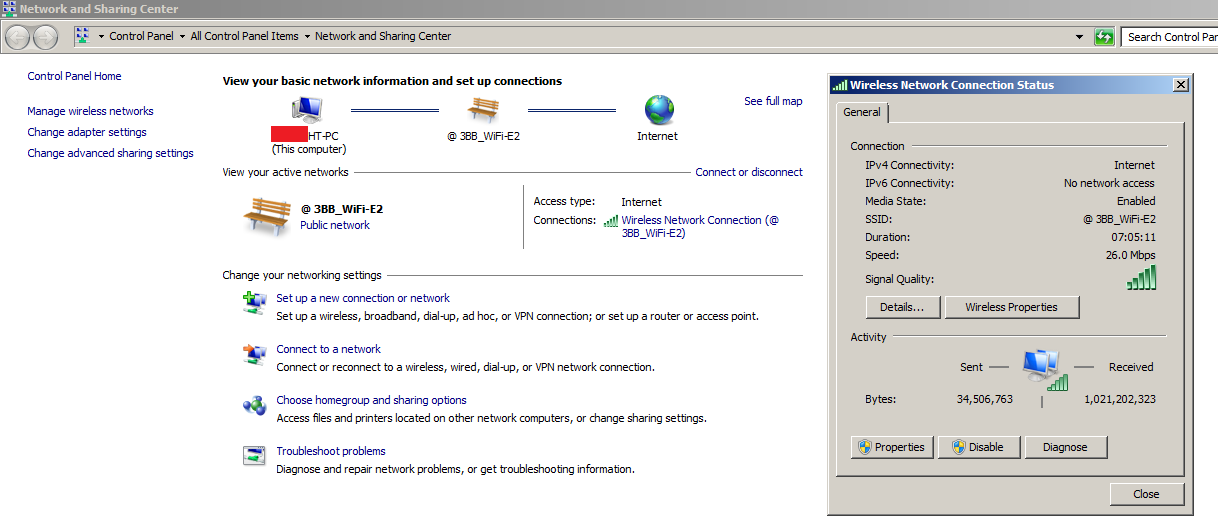Expand the Control Panel breadcrumb dropdown arrow
The image size is (1218, 529).
tap(182, 37)
